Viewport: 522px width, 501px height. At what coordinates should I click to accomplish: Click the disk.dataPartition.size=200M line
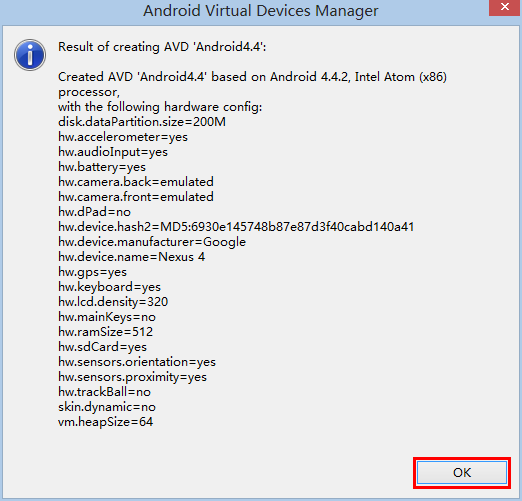[x=142, y=122]
